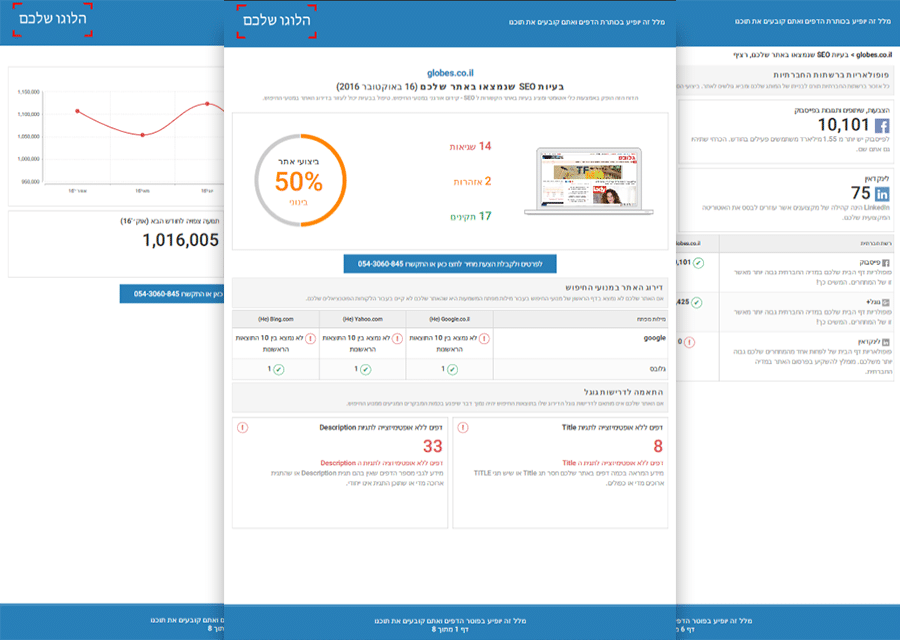Click warning icon for google under Bing.com column
This screenshot has height=640, width=900.
(x=311, y=339)
